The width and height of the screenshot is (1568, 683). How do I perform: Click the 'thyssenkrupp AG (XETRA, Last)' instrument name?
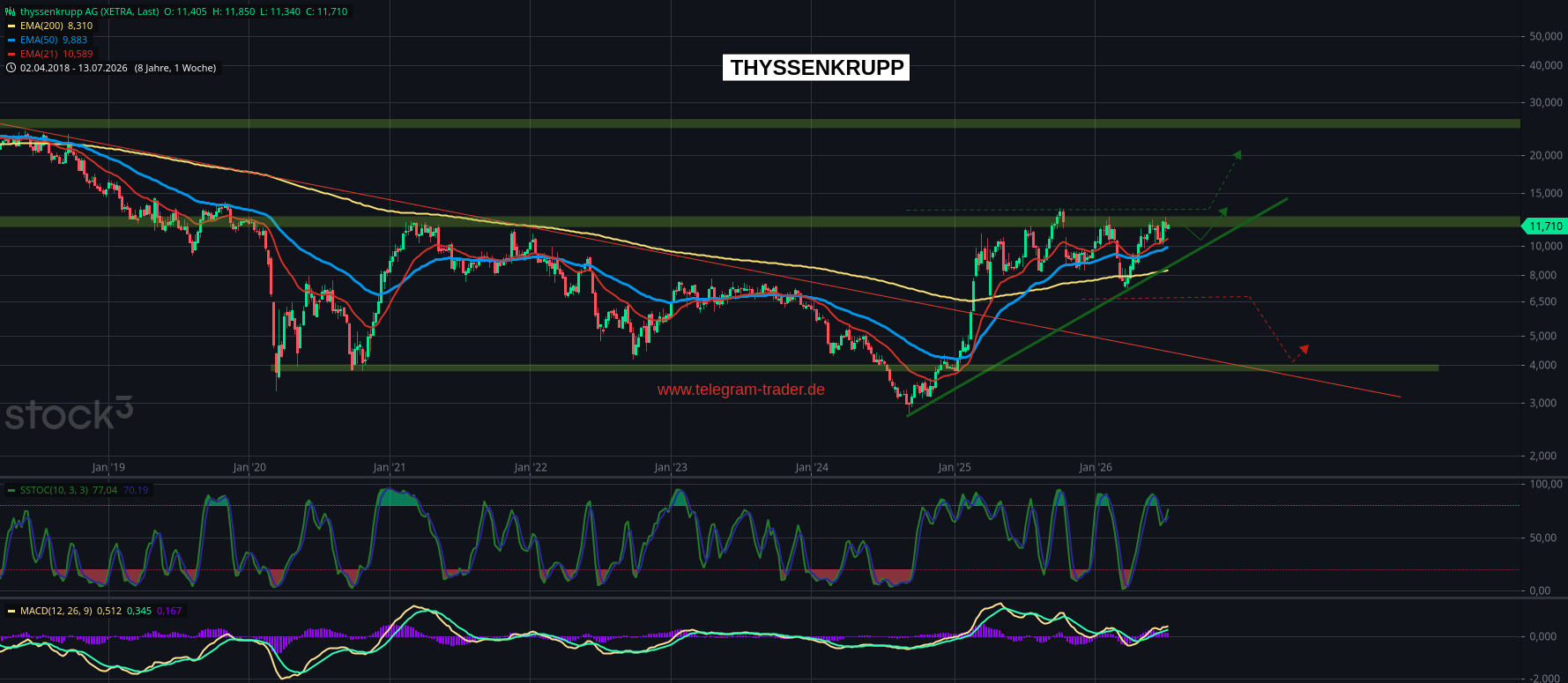pos(90,11)
